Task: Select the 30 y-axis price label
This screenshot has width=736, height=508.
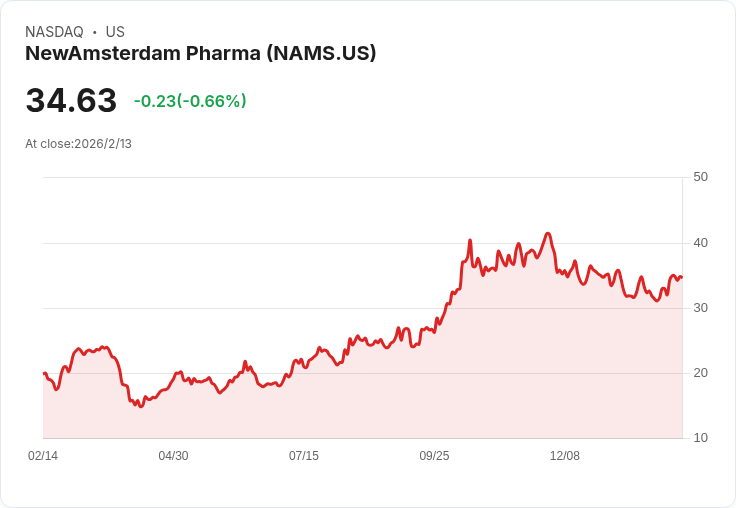Action: click(700, 308)
